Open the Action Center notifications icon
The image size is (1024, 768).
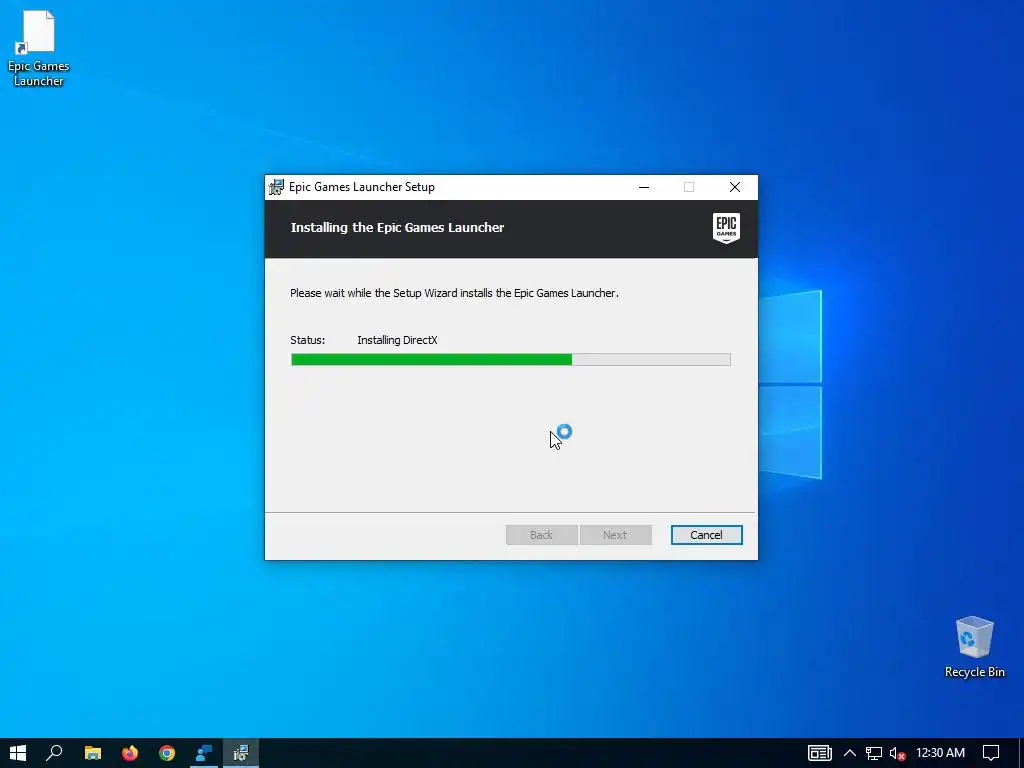click(x=991, y=753)
